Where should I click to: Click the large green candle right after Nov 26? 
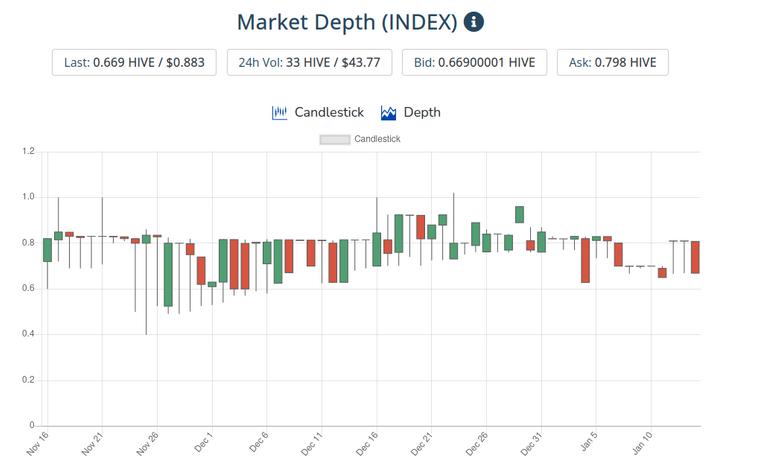click(168, 275)
